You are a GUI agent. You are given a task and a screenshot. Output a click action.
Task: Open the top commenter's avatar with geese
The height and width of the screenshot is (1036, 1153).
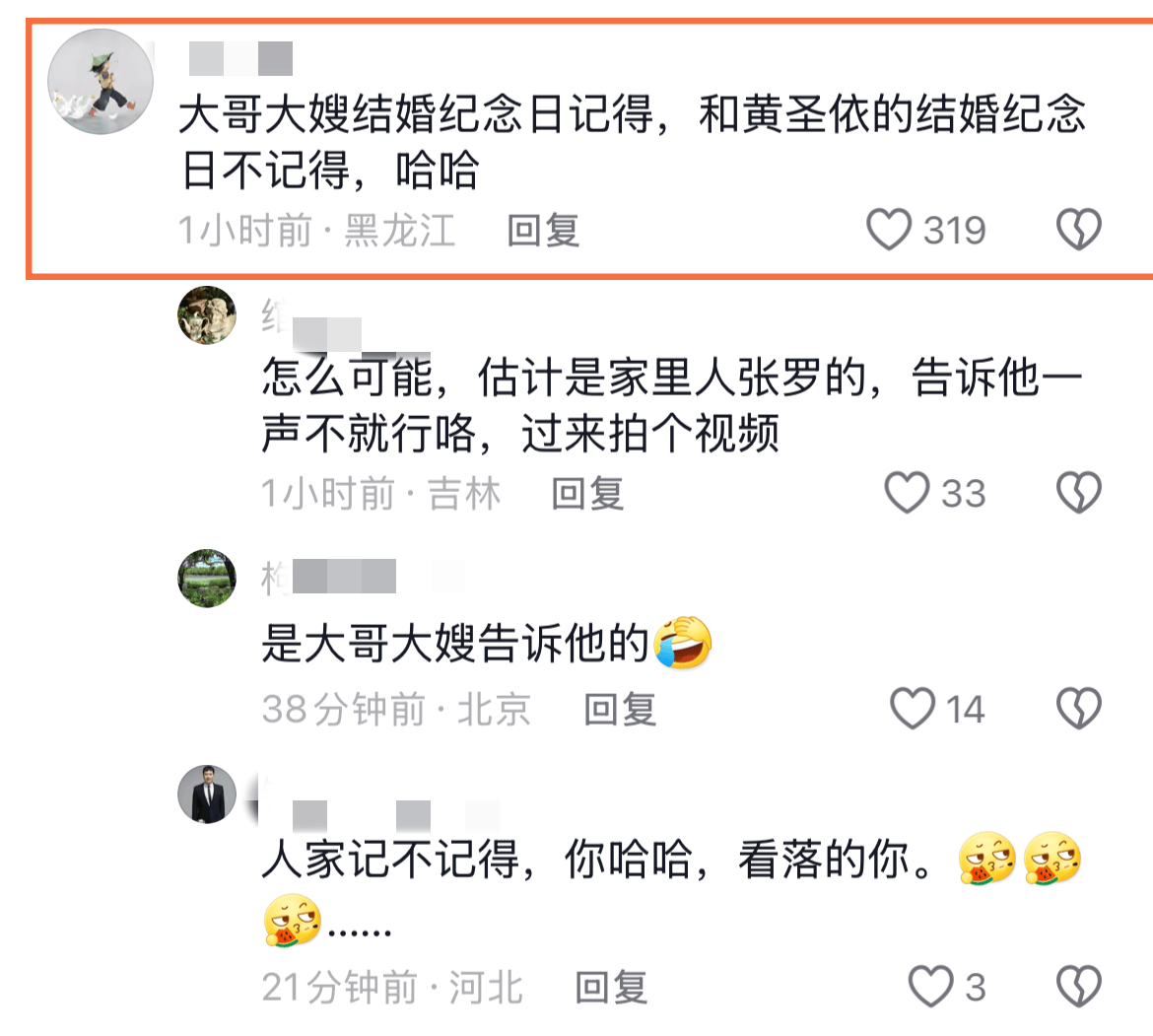(101, 82)
